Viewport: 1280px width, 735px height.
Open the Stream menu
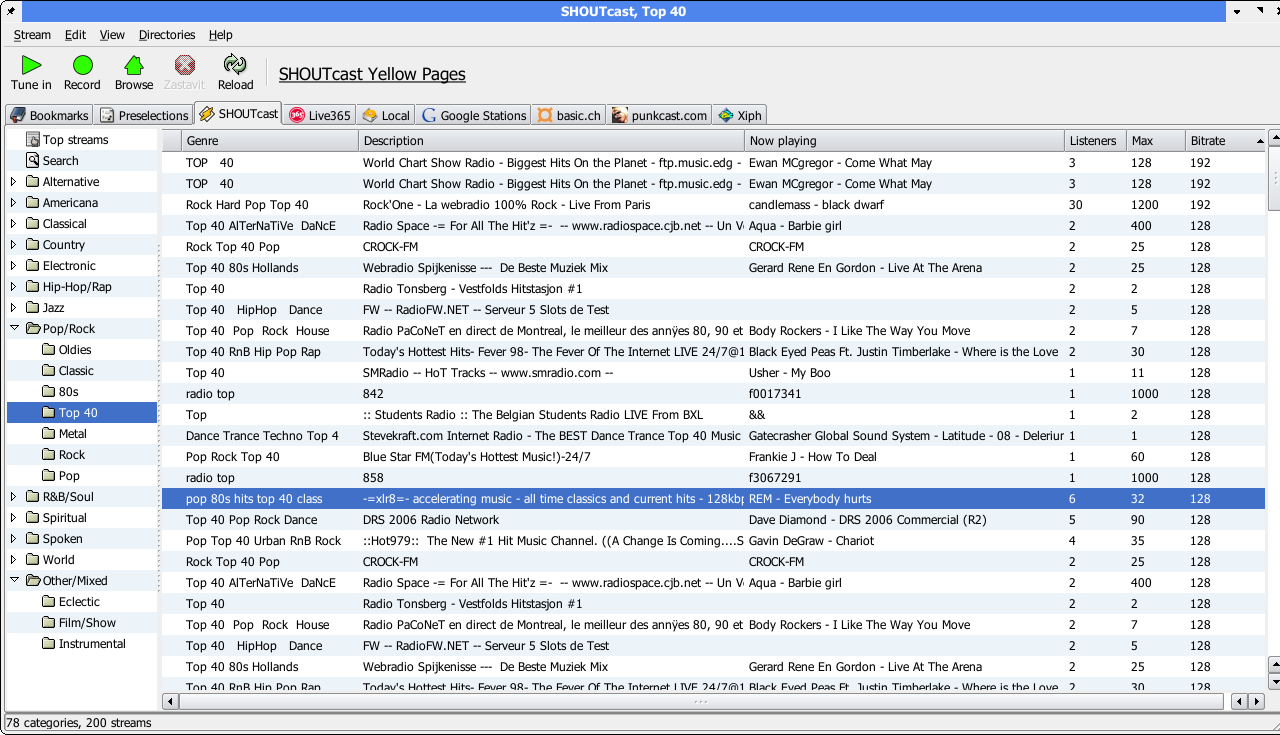point(32,35)
